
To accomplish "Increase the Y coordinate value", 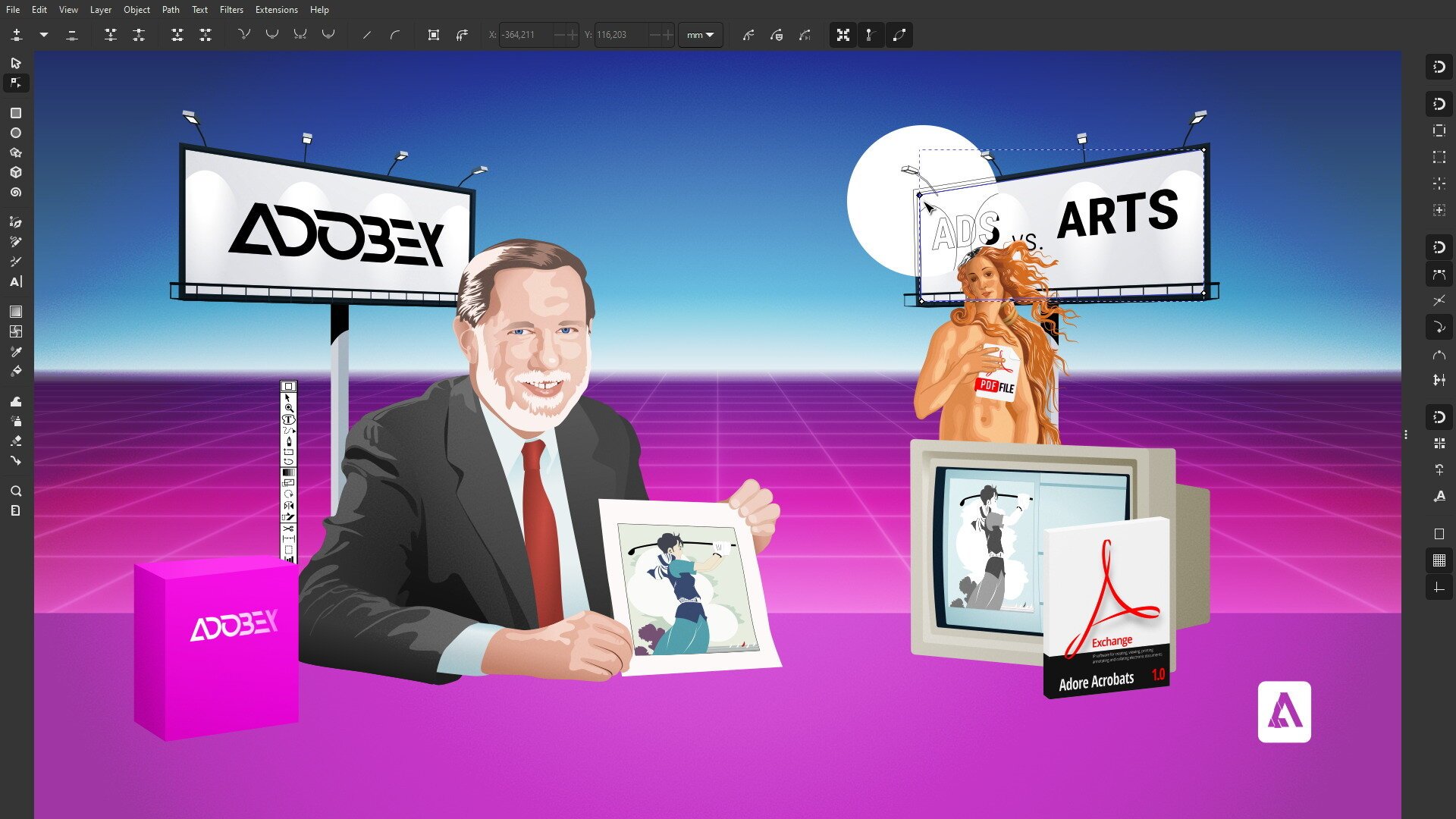I will click(668, 35).
